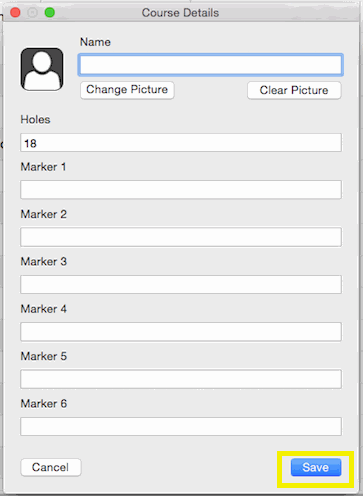Save the course details
This screenshot has height=496, width=363.
point(316,467)
